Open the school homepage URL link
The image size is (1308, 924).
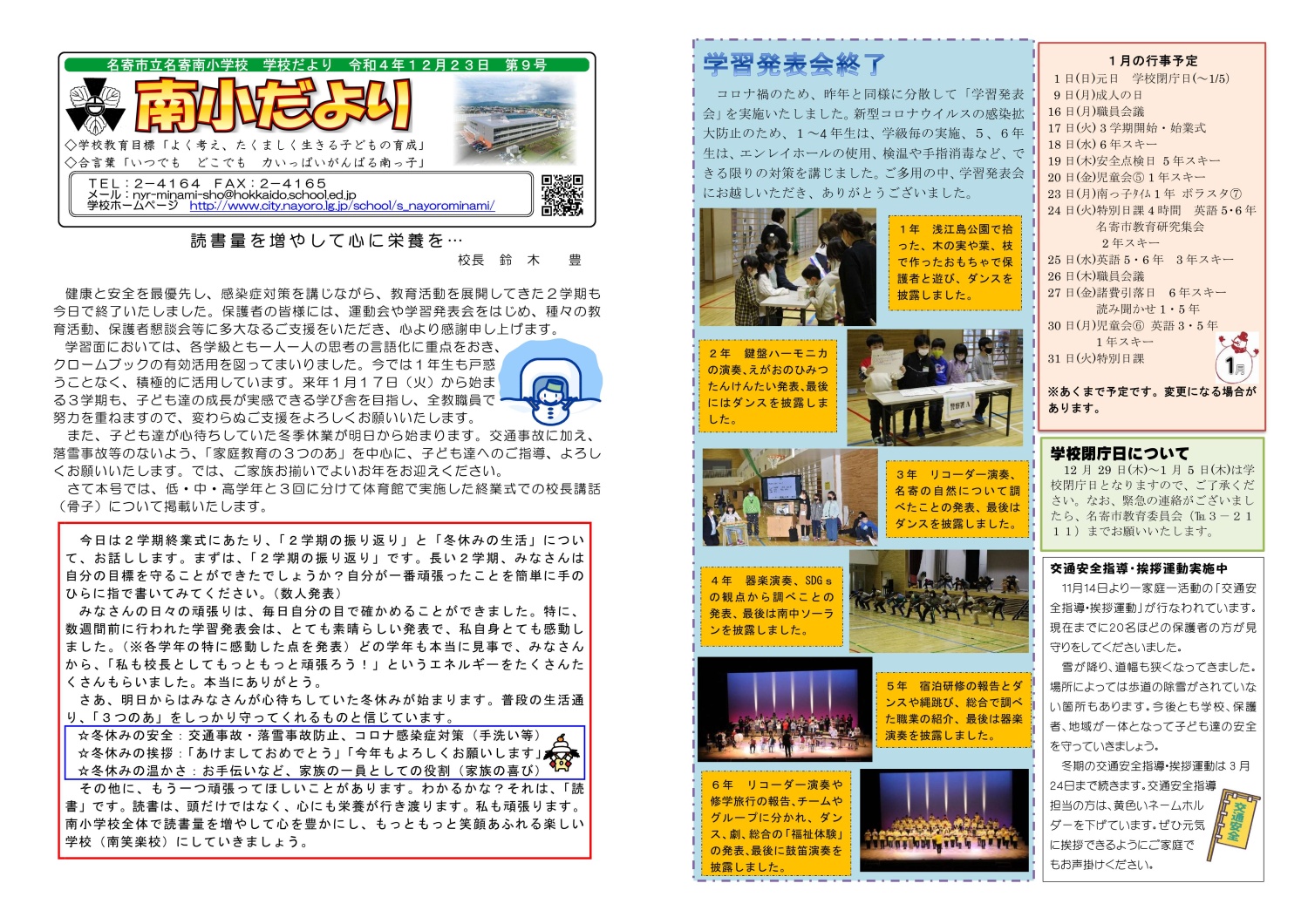(342, 206)
